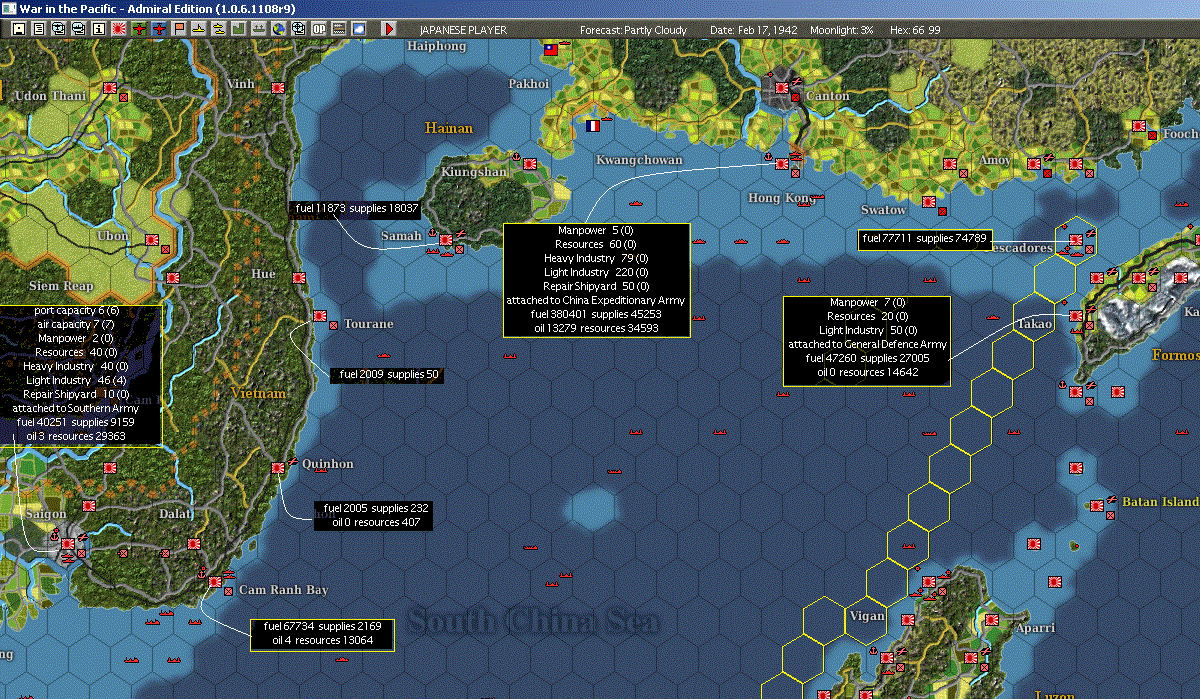Click the 'Vigan' map label
The height and width of the screenshot is (699, 1200).
[867, 616]
